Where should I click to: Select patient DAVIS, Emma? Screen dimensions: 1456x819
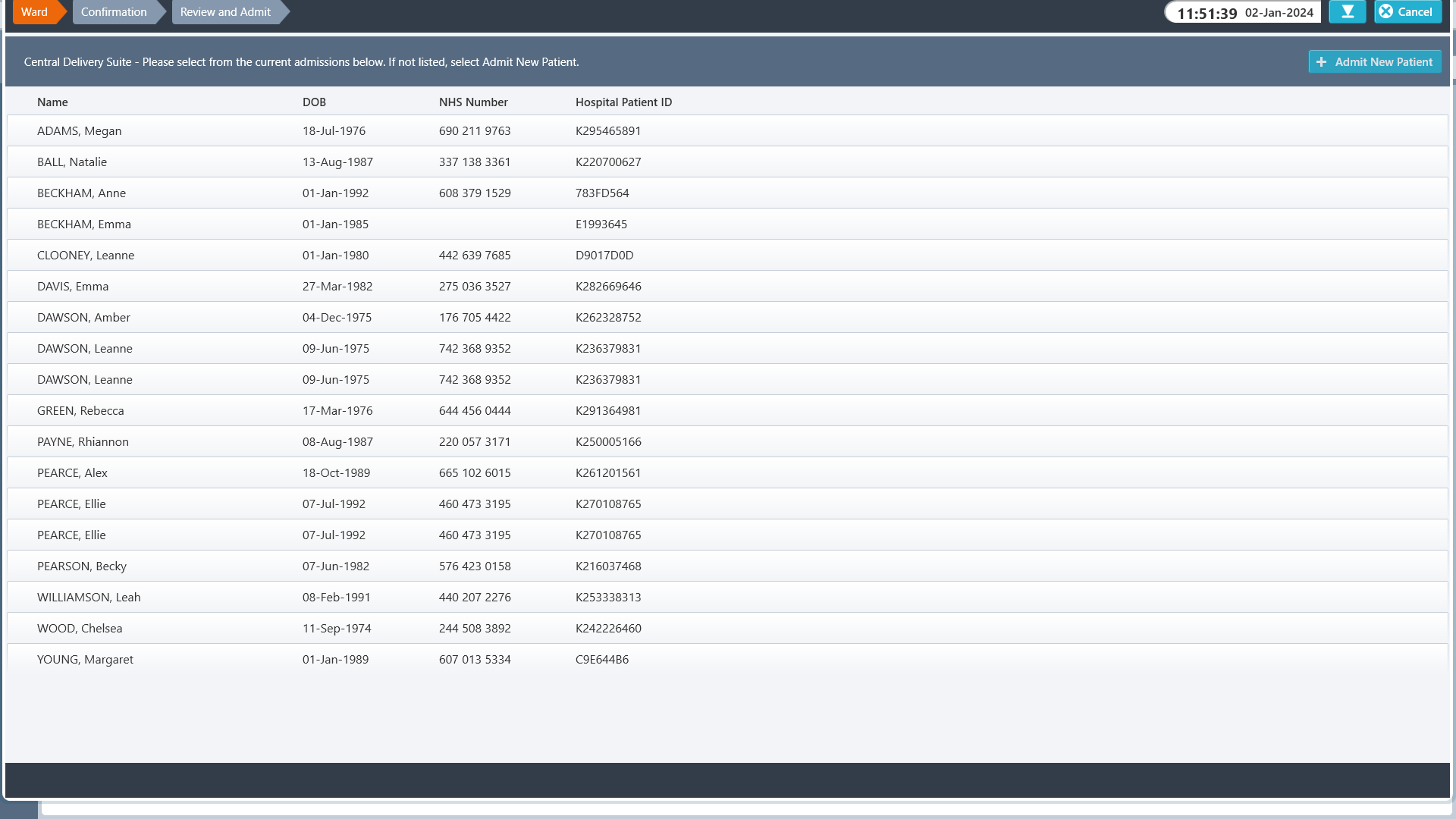tap(727, 286)
